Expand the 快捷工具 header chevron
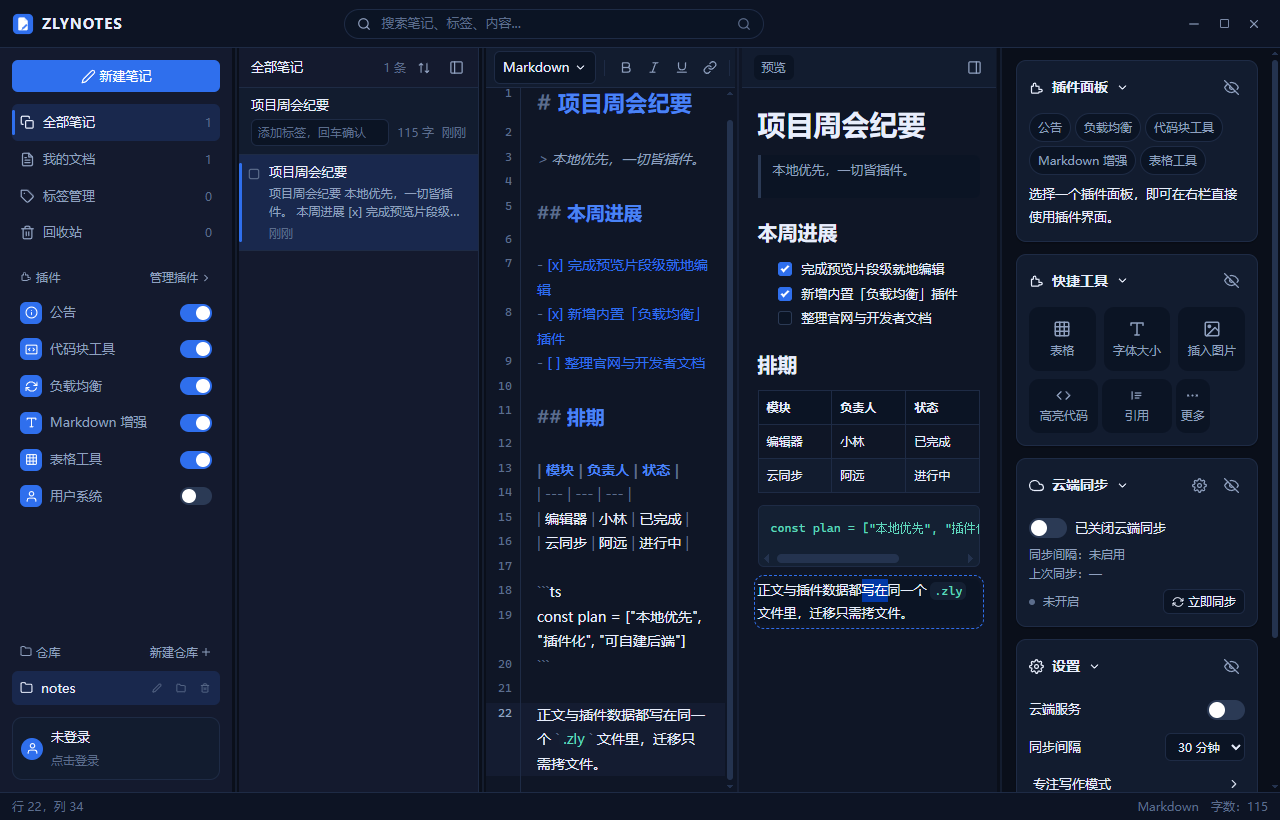 tap(1122, 281)
